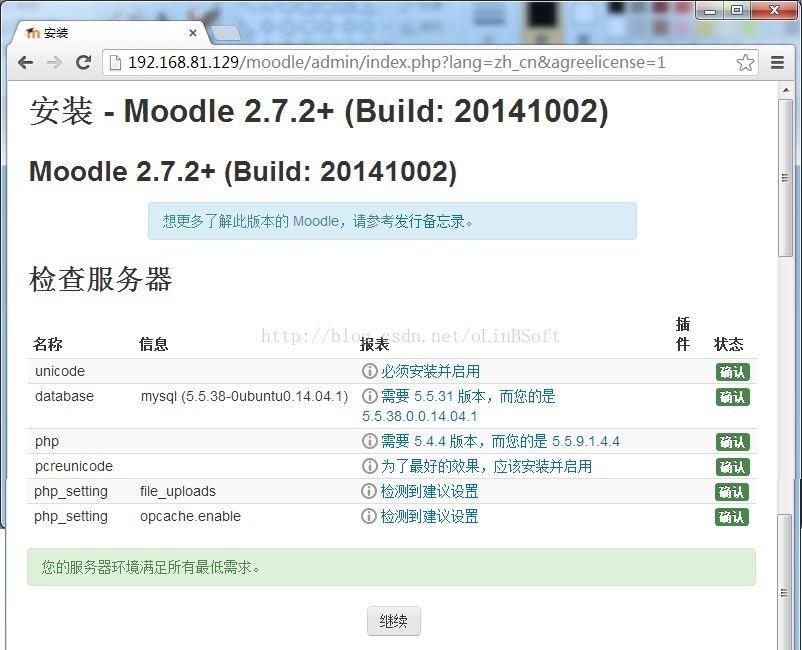
Task: Click the info icon in unicode row
Action: pos(369,371)
